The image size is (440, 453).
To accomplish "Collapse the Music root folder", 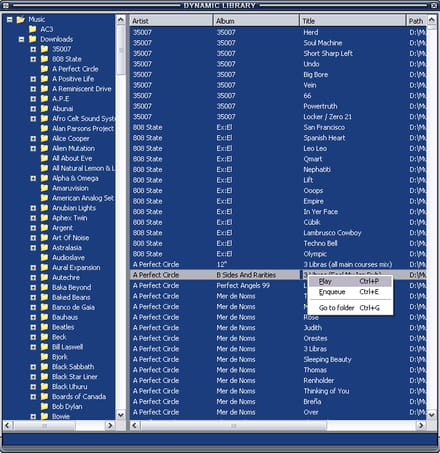I will (10, 20).
